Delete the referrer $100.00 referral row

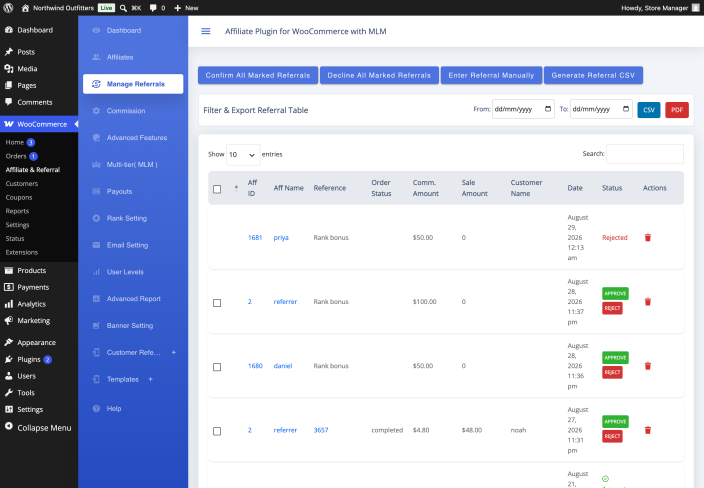point(647,302)
